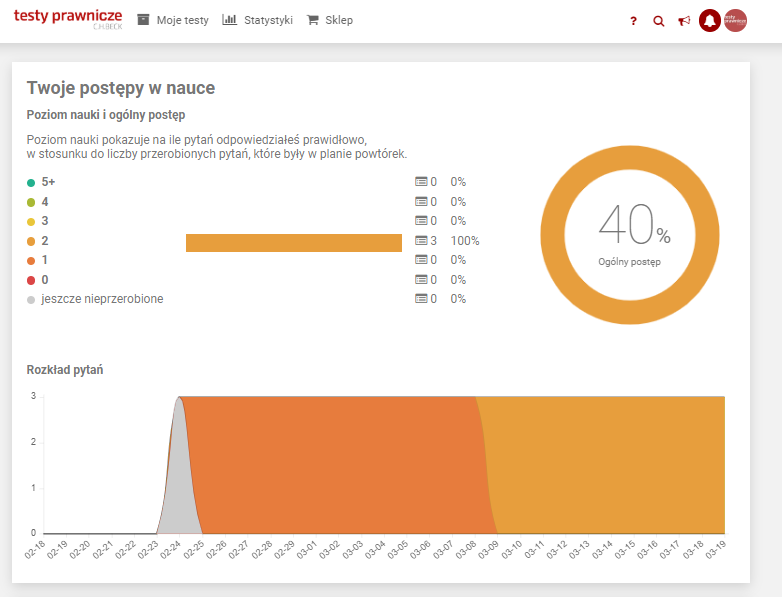Click the question list icon for level 3
782x597 pixels.
pos(421,220)
